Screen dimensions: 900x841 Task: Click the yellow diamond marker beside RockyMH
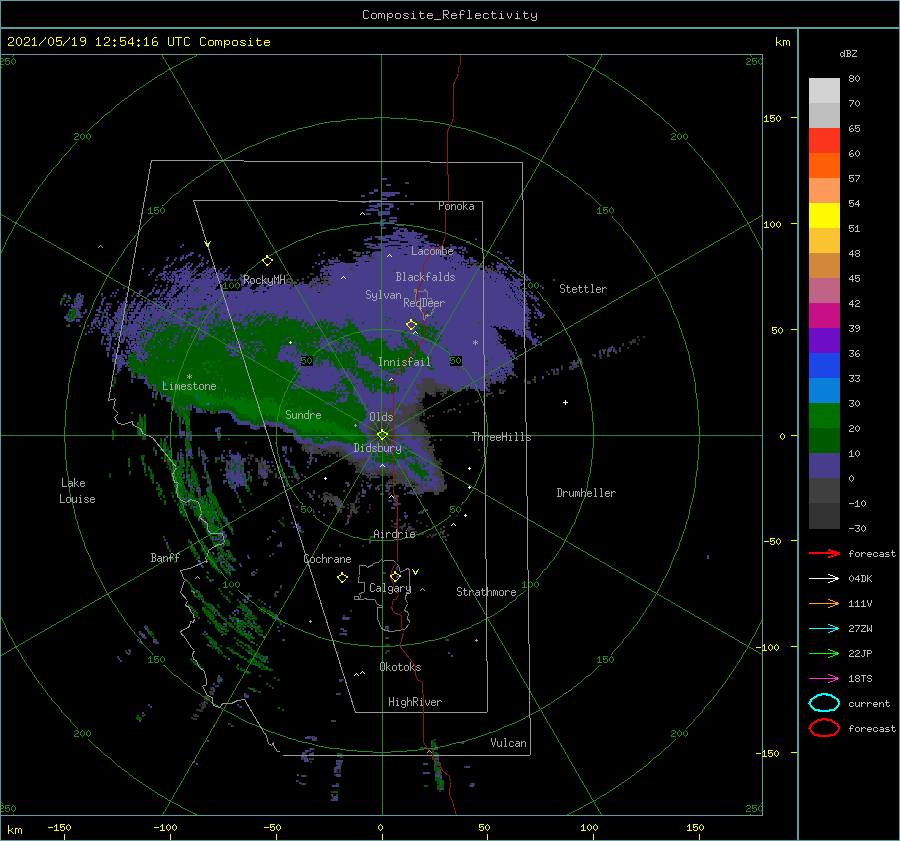click(x=267, y=261)
